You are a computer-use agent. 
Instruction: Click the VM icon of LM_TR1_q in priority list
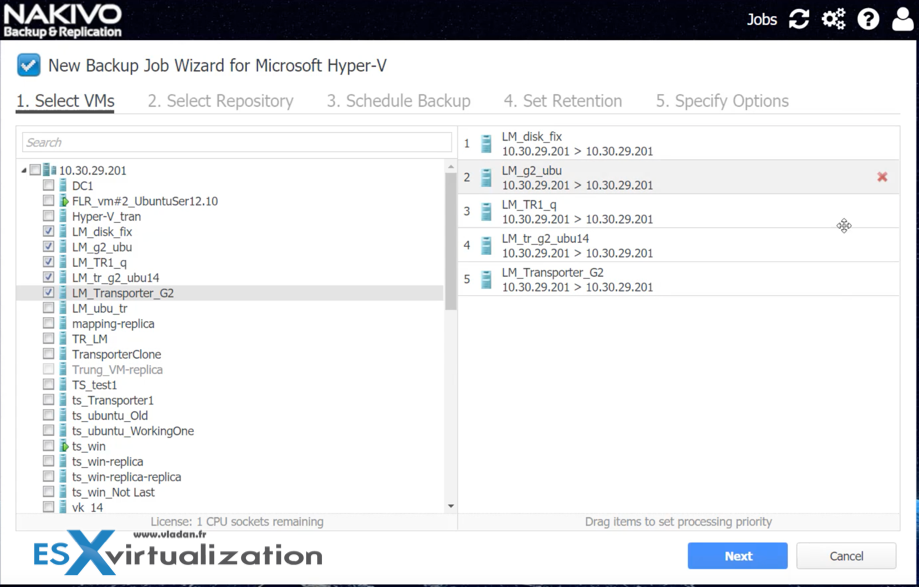tap(486, 211)
